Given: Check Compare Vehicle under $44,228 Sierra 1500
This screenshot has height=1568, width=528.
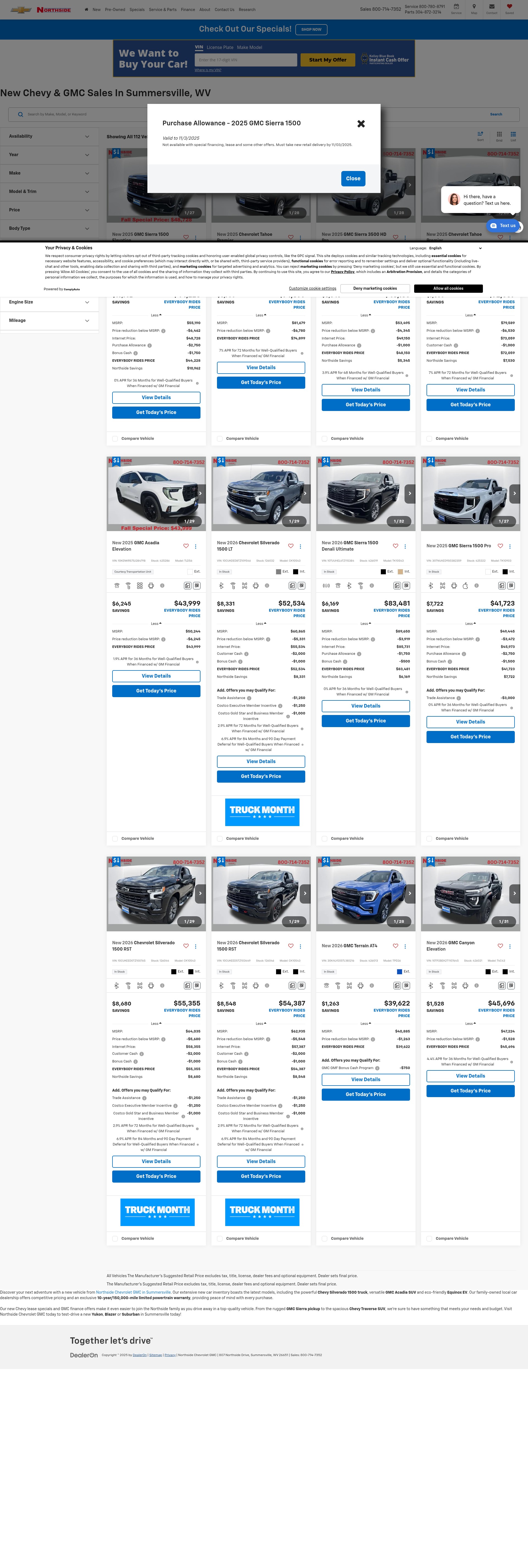Looking at the screenshot, I should pyautogui.click(x=115, y=439).
